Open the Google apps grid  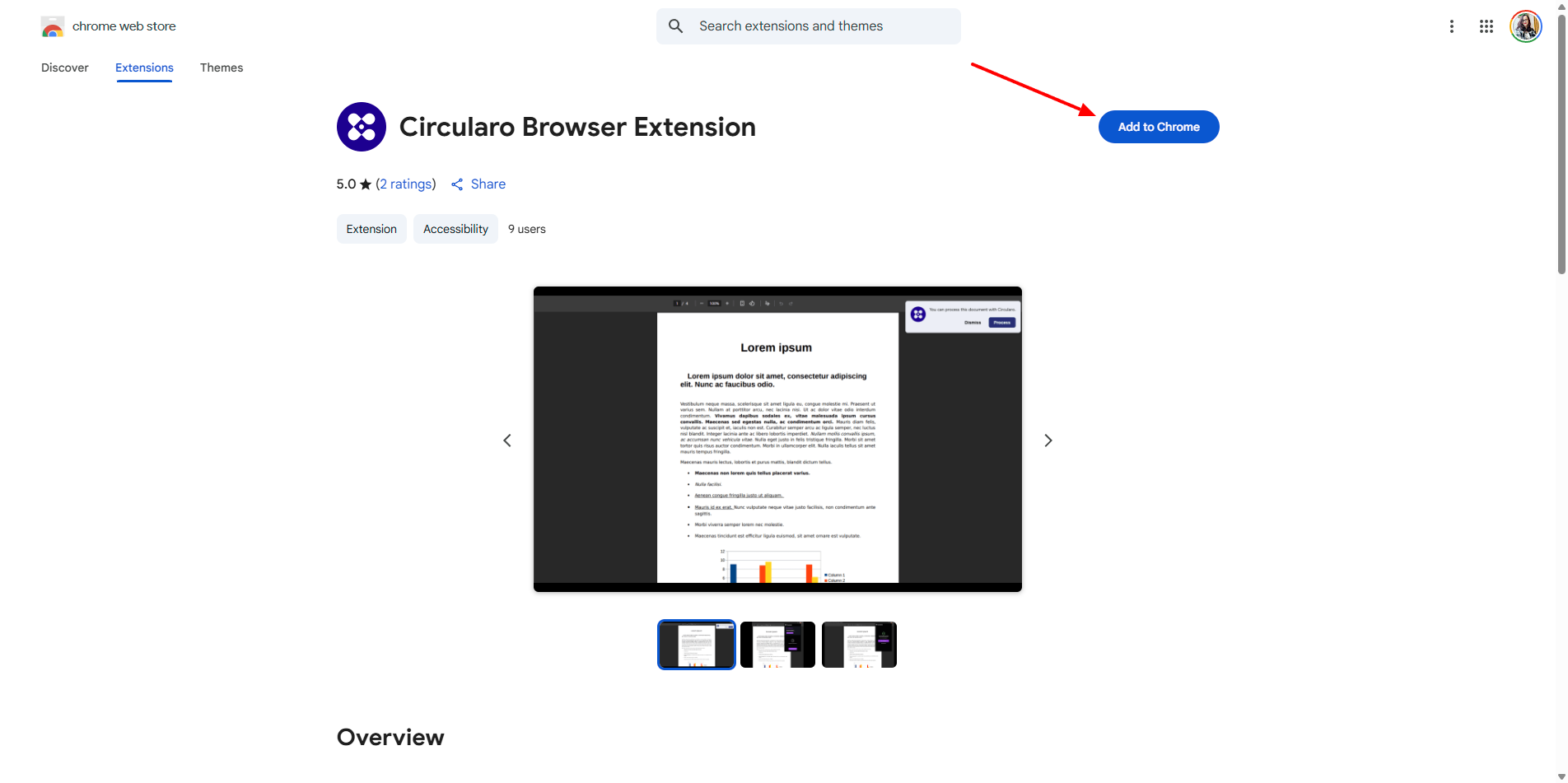tap(1486, 26)
